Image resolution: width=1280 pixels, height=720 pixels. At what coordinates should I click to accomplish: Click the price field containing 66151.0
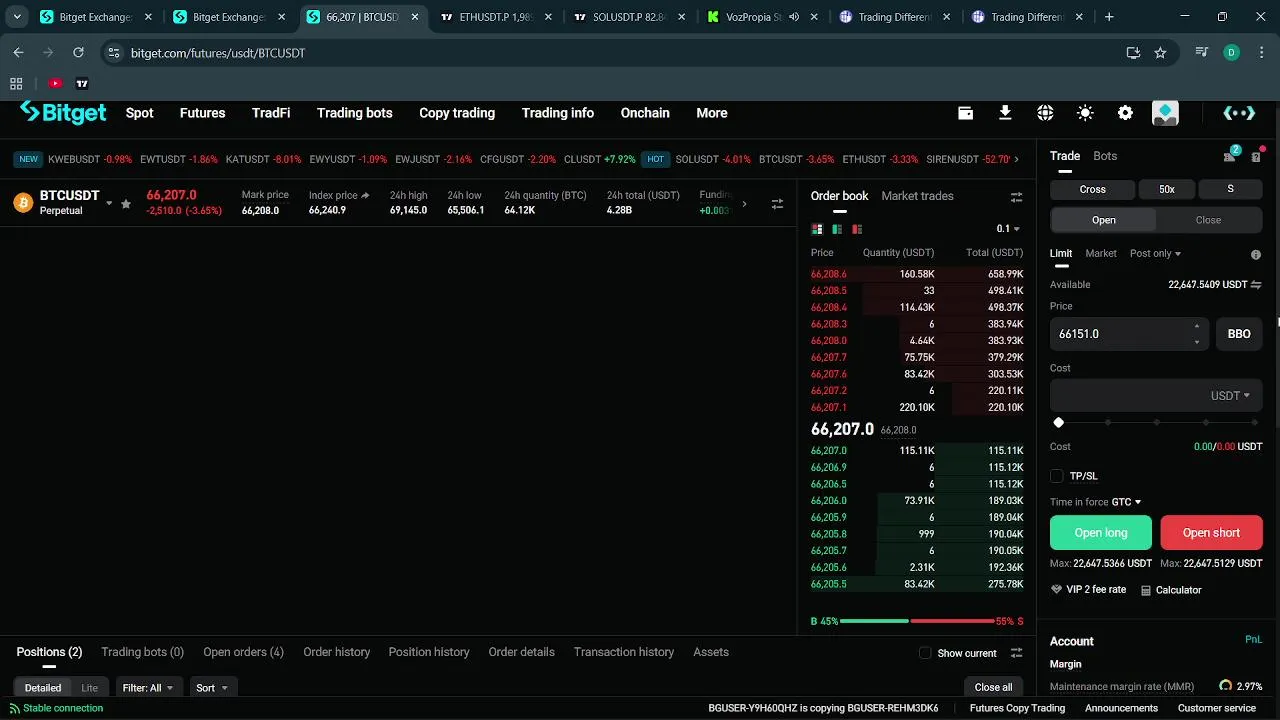tap(1130, 334)
